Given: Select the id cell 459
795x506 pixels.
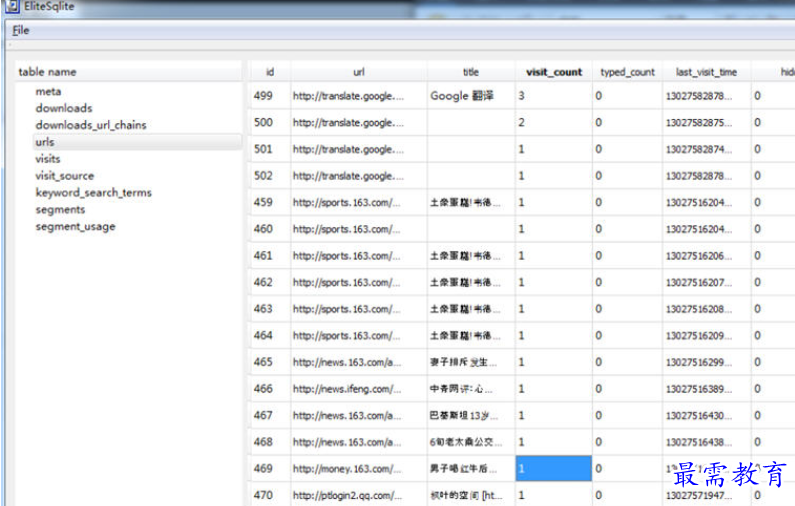Looking at the screenshot, I should pyautogui.click(x=270, y=202).
